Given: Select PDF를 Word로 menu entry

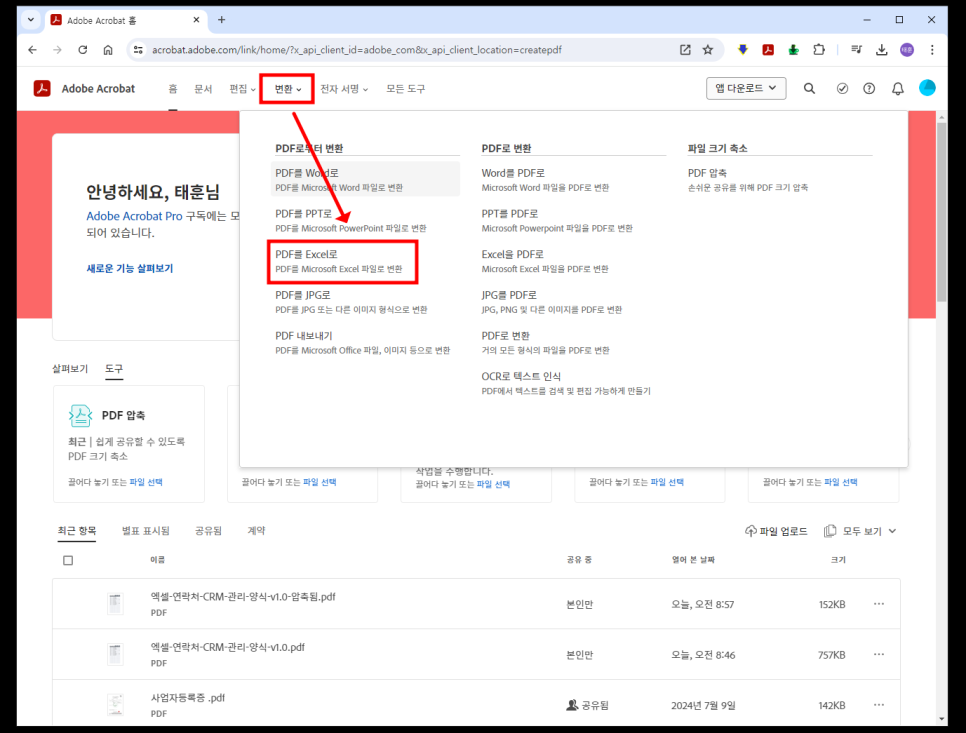Looking at the screenshot, I should point(365,179).
